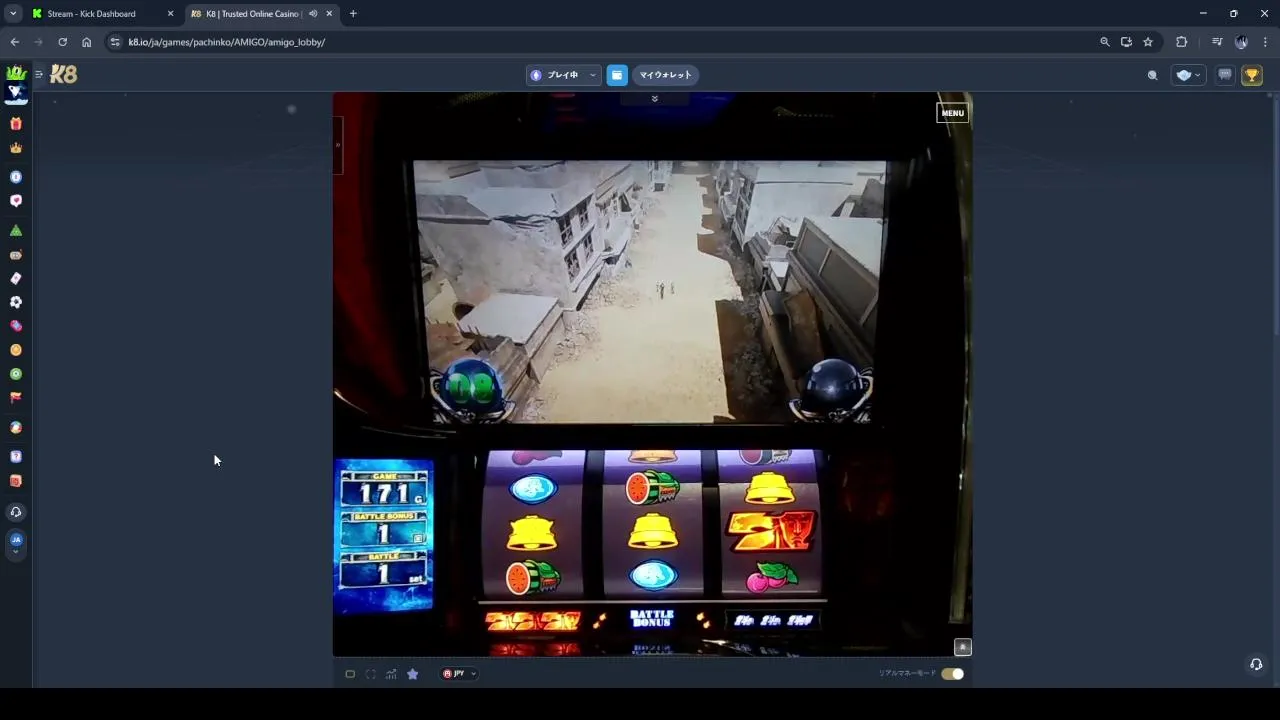This screenshot has height=720, width=1280.
Task: Click the slot machine's left reel
Action: (534, 524)
